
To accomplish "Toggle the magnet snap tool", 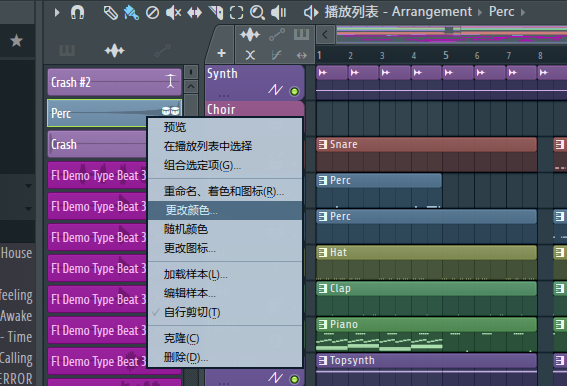I will 77,13.
